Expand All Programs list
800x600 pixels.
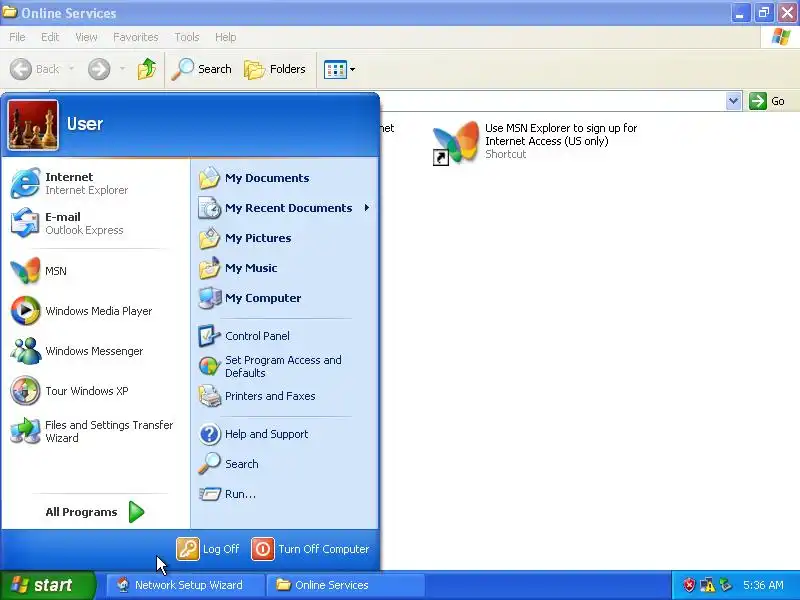95,512
